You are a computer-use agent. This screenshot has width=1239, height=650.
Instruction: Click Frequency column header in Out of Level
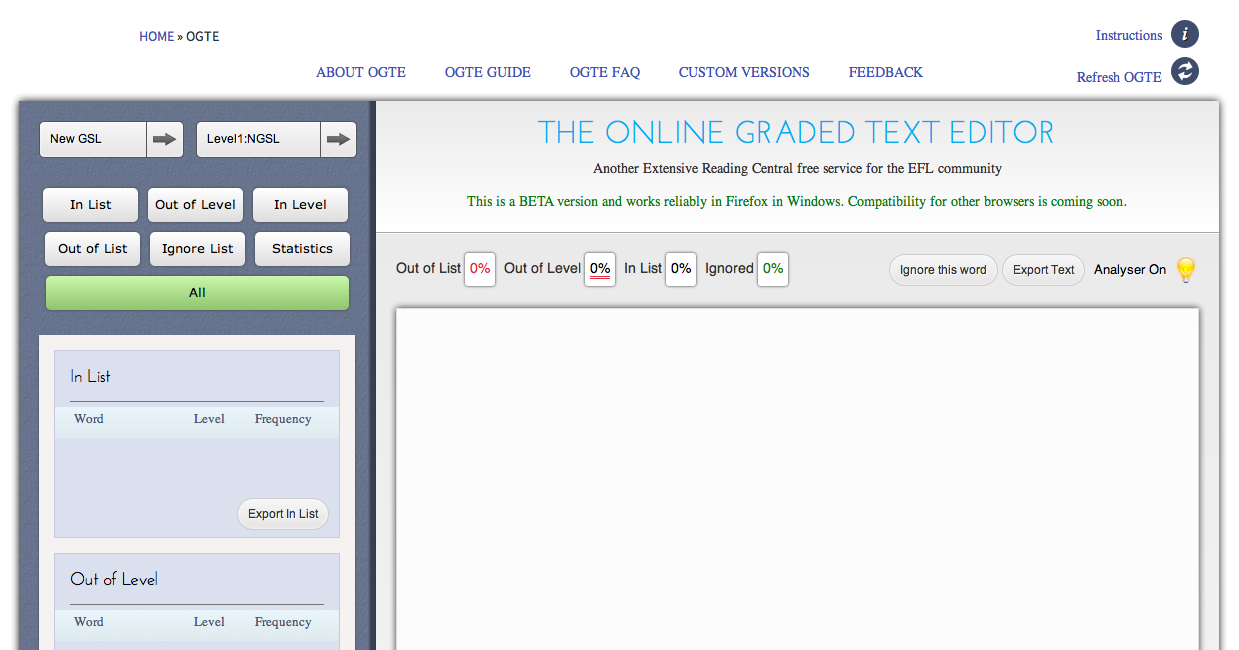283,622
